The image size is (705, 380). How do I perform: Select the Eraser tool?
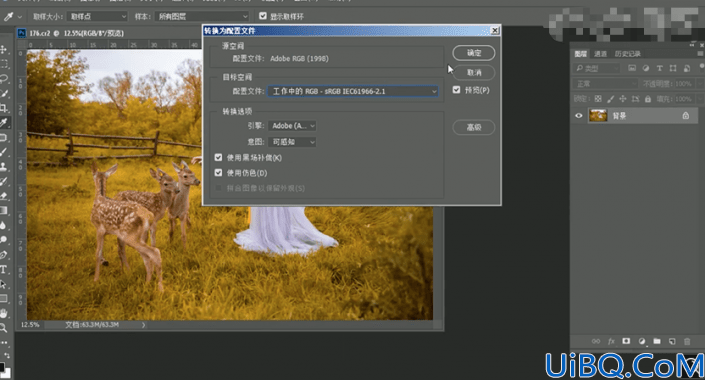tap(4, 196)
